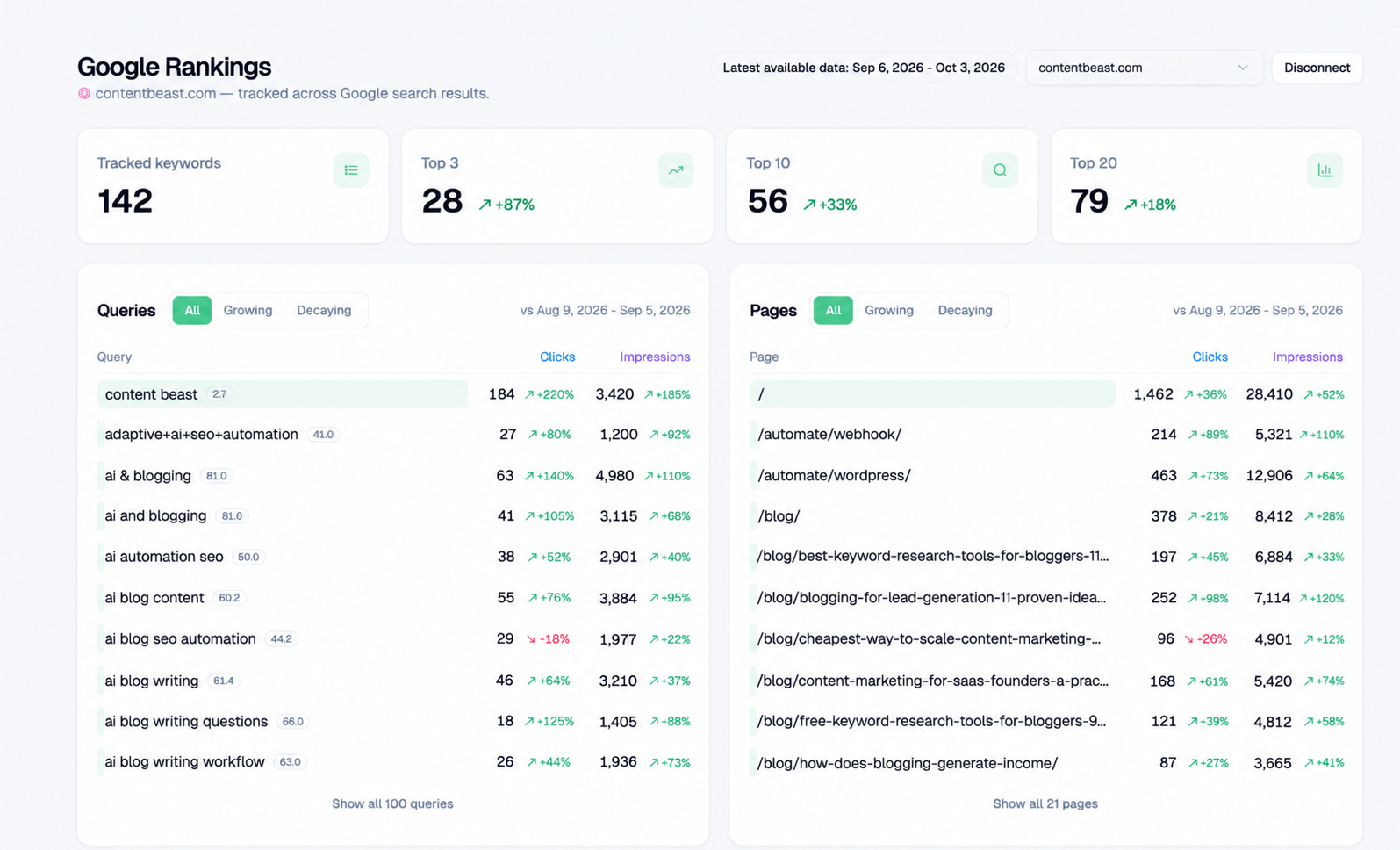1400x850 pixels.
Task: Click the Top 10 magnifier icon
Action: point(1000,170)
